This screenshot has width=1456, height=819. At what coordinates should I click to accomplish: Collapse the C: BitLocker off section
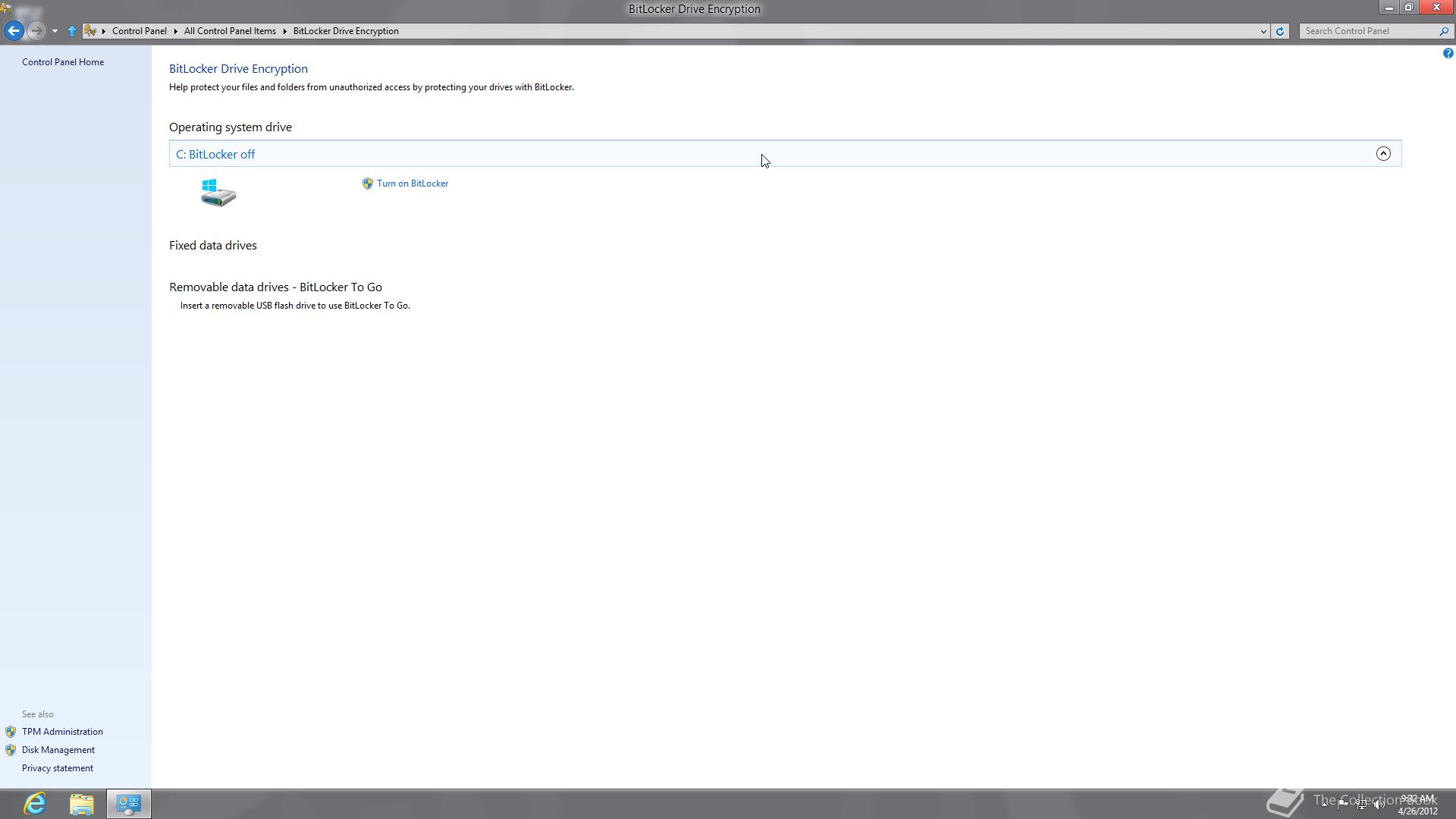tap(1383, 154)
